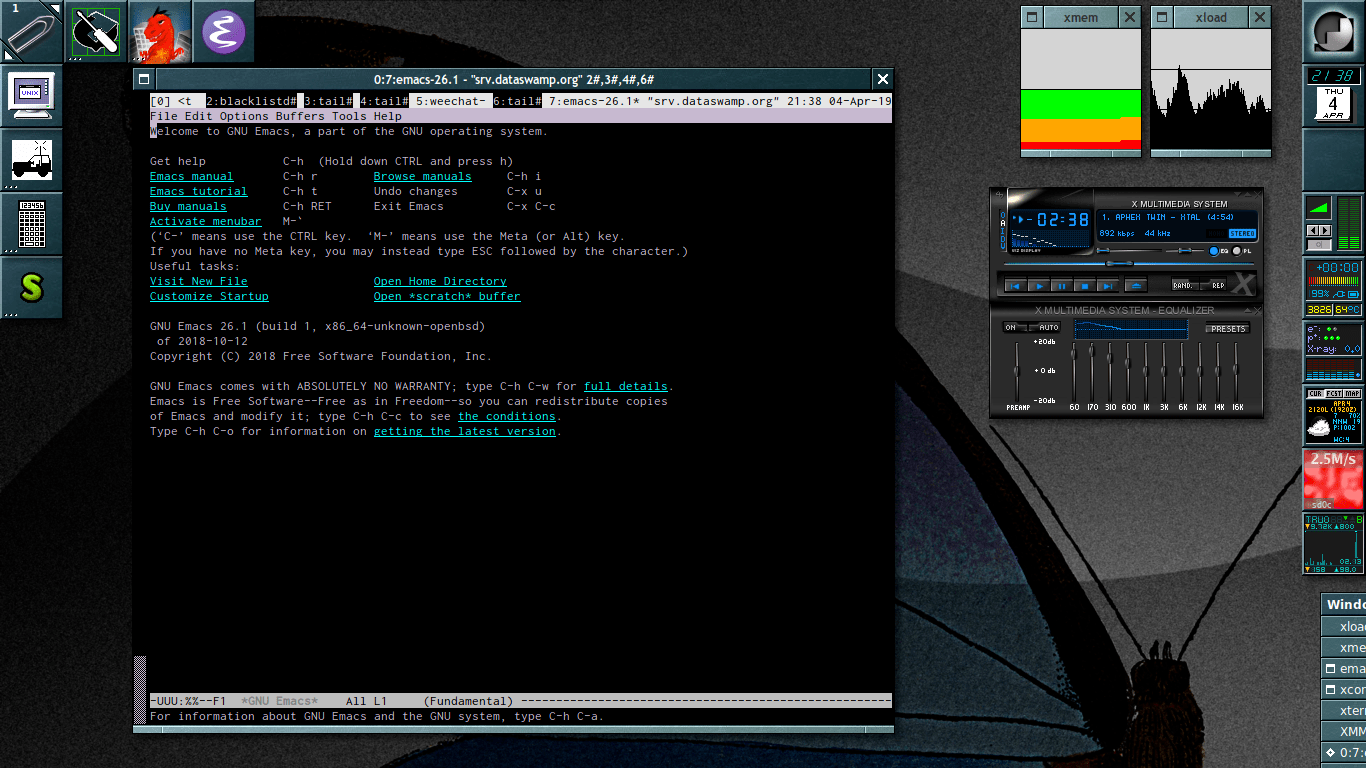1366x768 pixels.
Task: Pause playback in XMMS
Action: 1062,285
